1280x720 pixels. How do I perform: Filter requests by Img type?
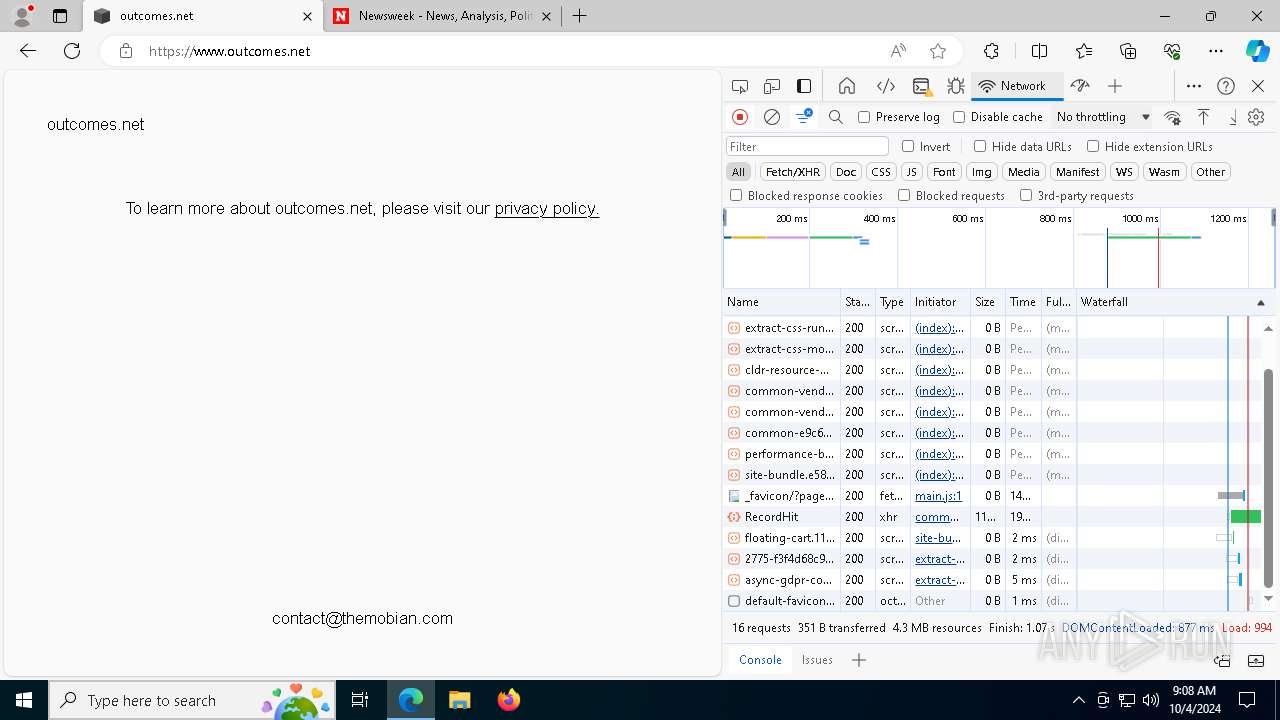coord(982,172)
